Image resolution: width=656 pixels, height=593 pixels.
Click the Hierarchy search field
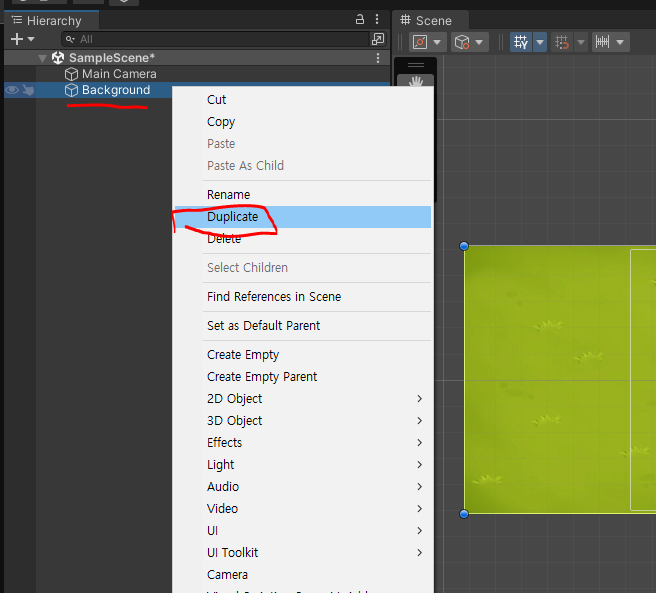coord(220,39)
